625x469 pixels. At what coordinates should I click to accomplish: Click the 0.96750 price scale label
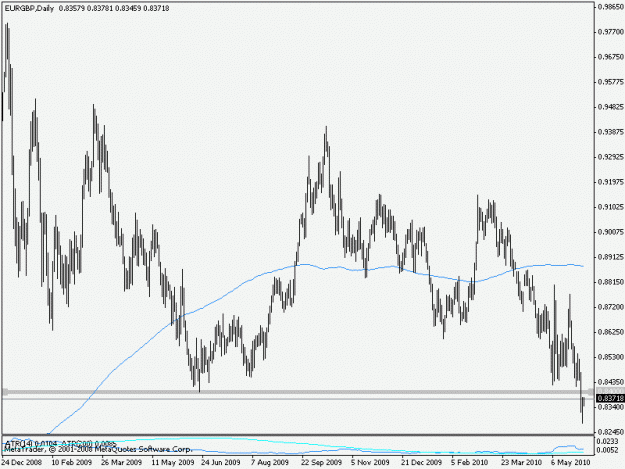pos(611,57)
